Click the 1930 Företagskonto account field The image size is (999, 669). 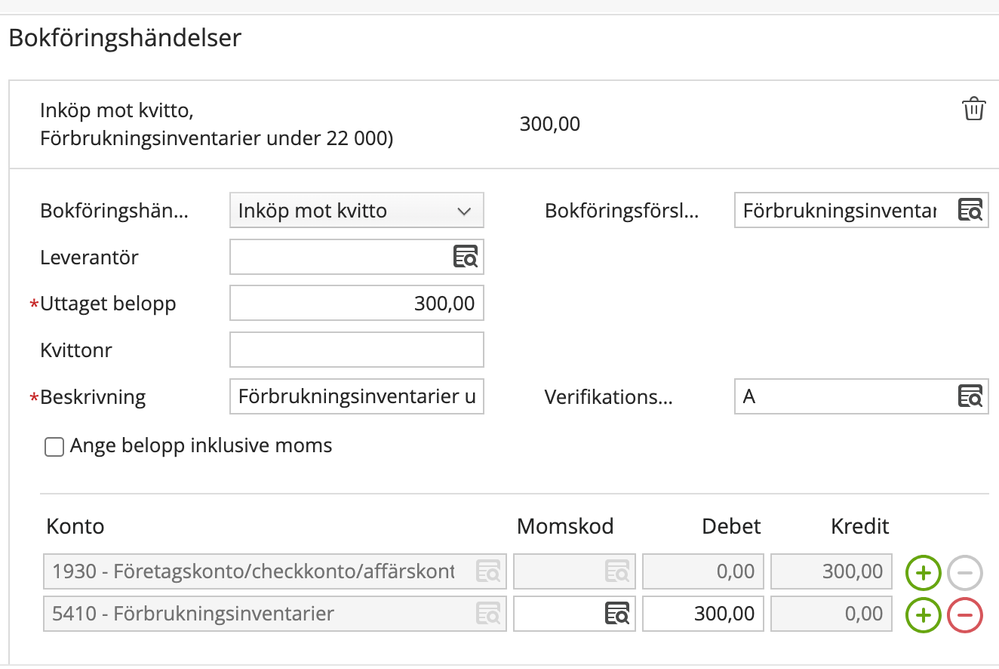click(x=275, y=571)
